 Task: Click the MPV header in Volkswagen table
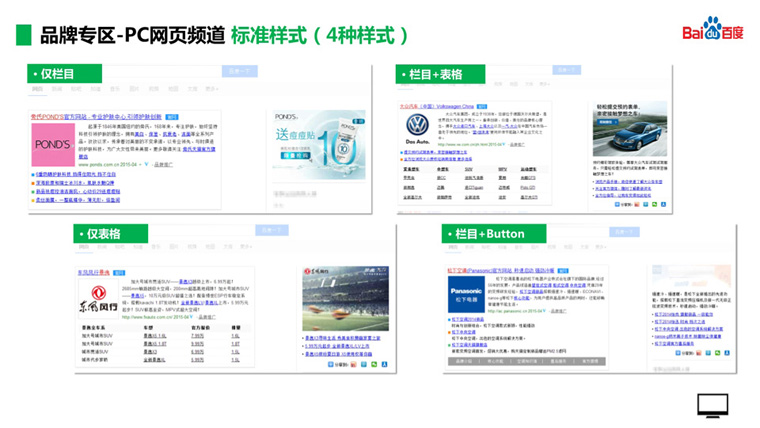[503, 169]
